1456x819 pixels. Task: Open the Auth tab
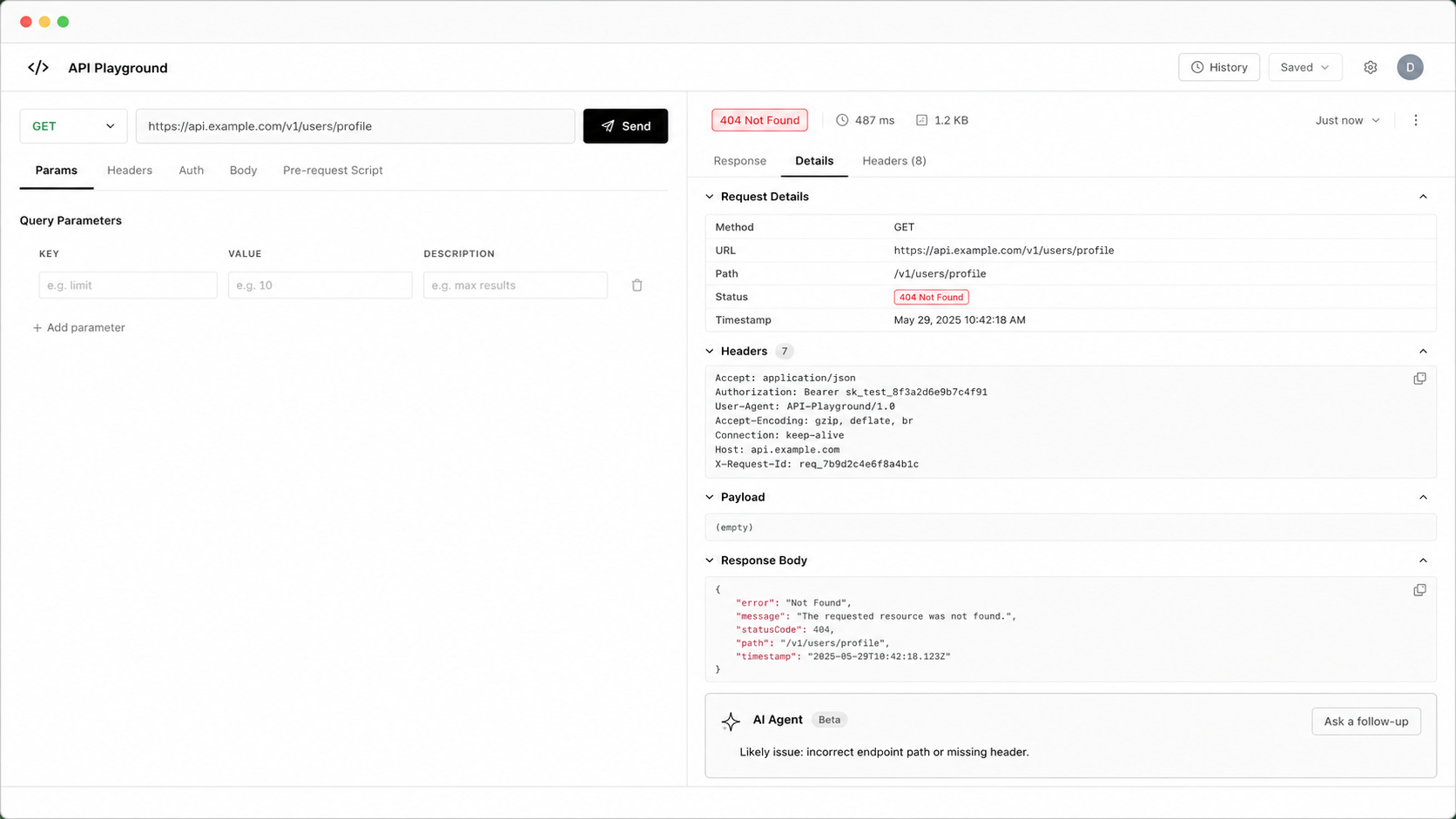pyautogui.click(x=192, y=171)
